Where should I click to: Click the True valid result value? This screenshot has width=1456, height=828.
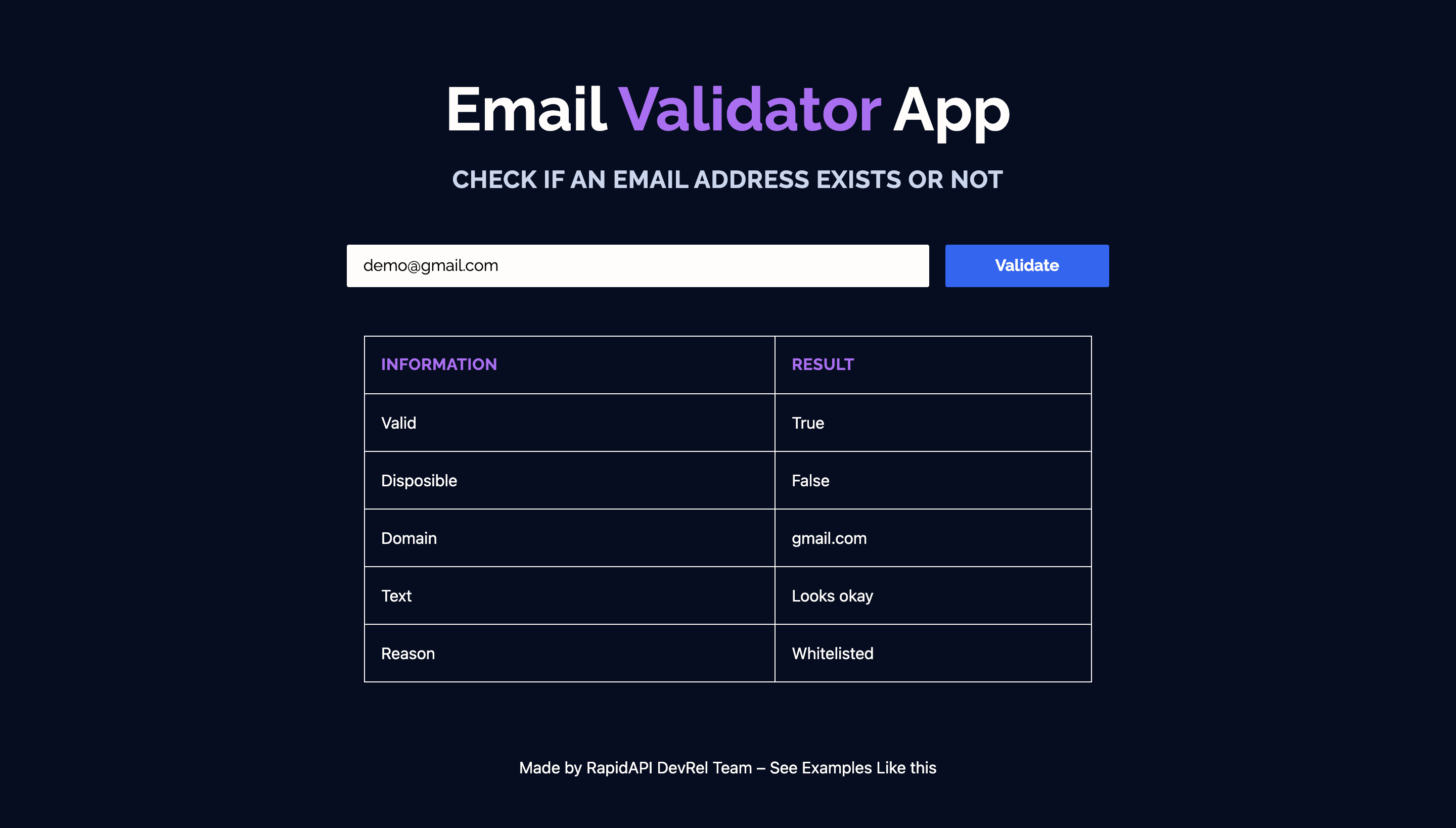coord(807,422)
